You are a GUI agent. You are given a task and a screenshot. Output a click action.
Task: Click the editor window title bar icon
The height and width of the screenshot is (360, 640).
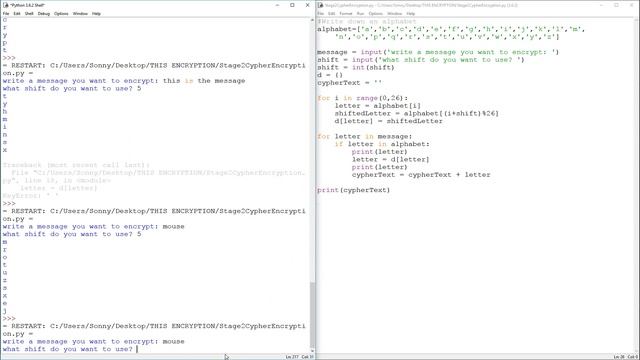[321, 5]
